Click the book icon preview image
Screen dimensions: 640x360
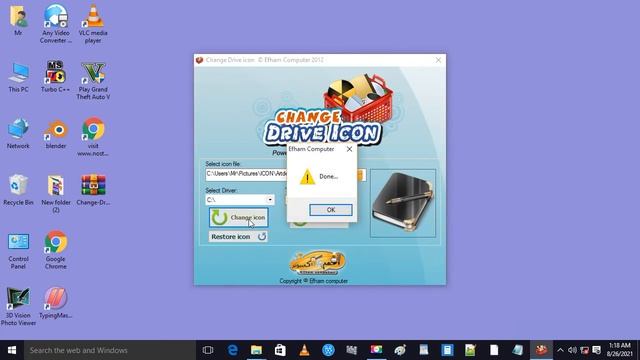click(x=403, y=203)
